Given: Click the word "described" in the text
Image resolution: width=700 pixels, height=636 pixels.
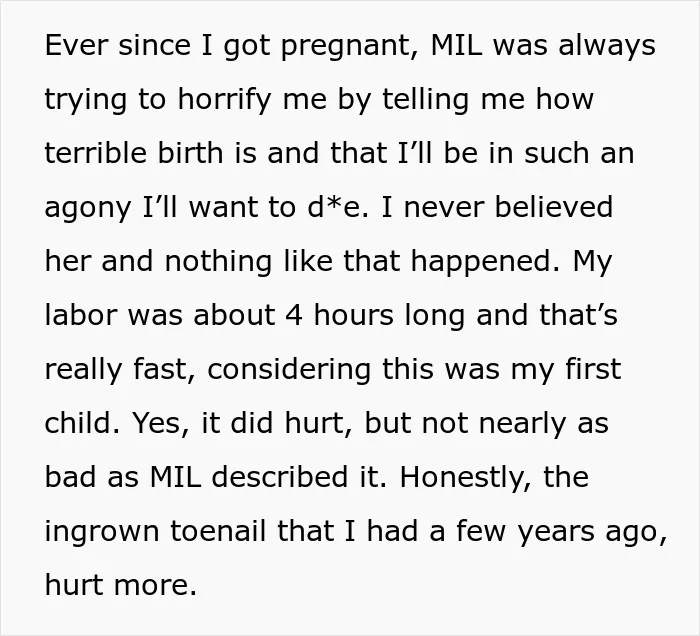Looking at the screenshot, I should (x=279, y=477).
